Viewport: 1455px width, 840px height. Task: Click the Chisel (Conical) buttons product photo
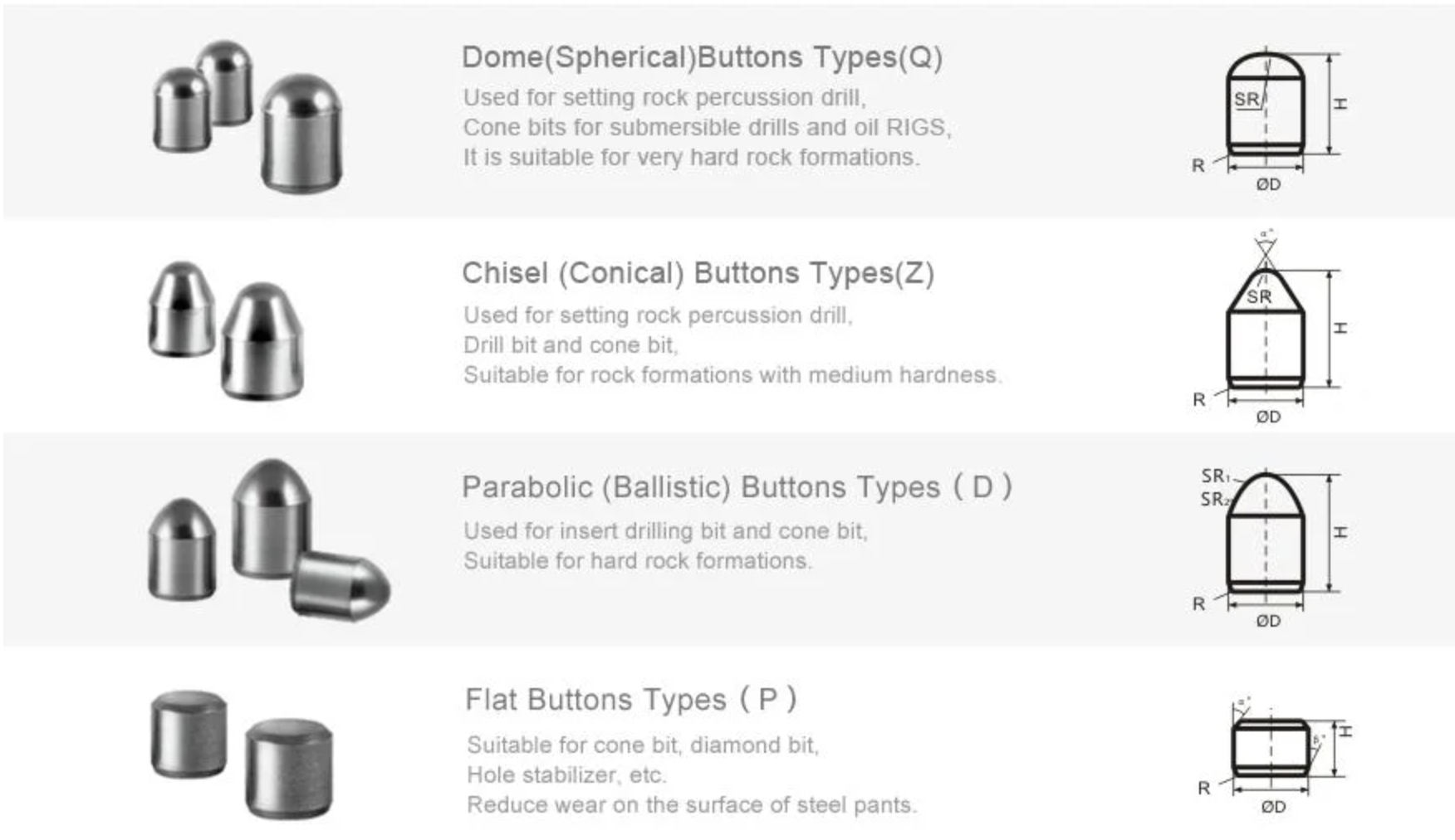(x=226, y=330)
